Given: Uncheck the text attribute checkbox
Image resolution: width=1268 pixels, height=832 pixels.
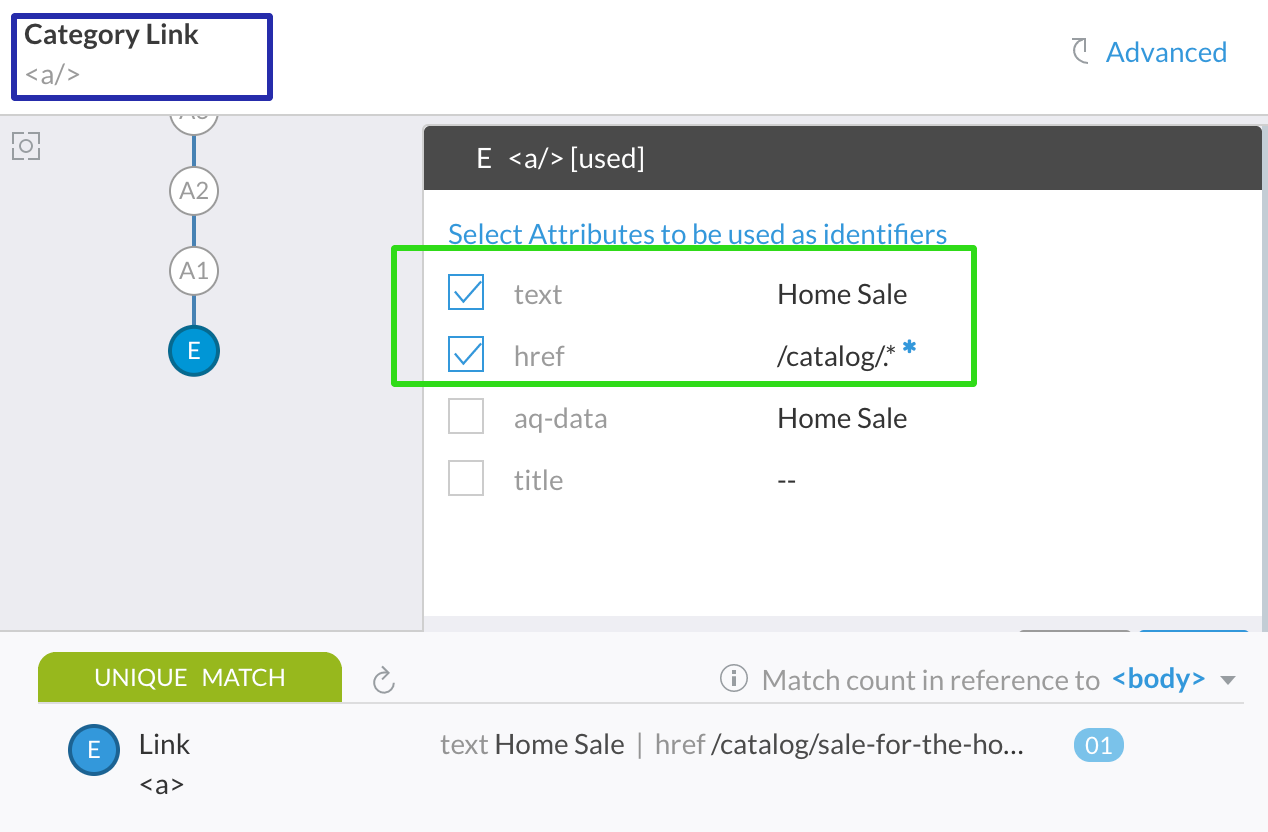Looking at the screenshot, I should click(466, 293).
